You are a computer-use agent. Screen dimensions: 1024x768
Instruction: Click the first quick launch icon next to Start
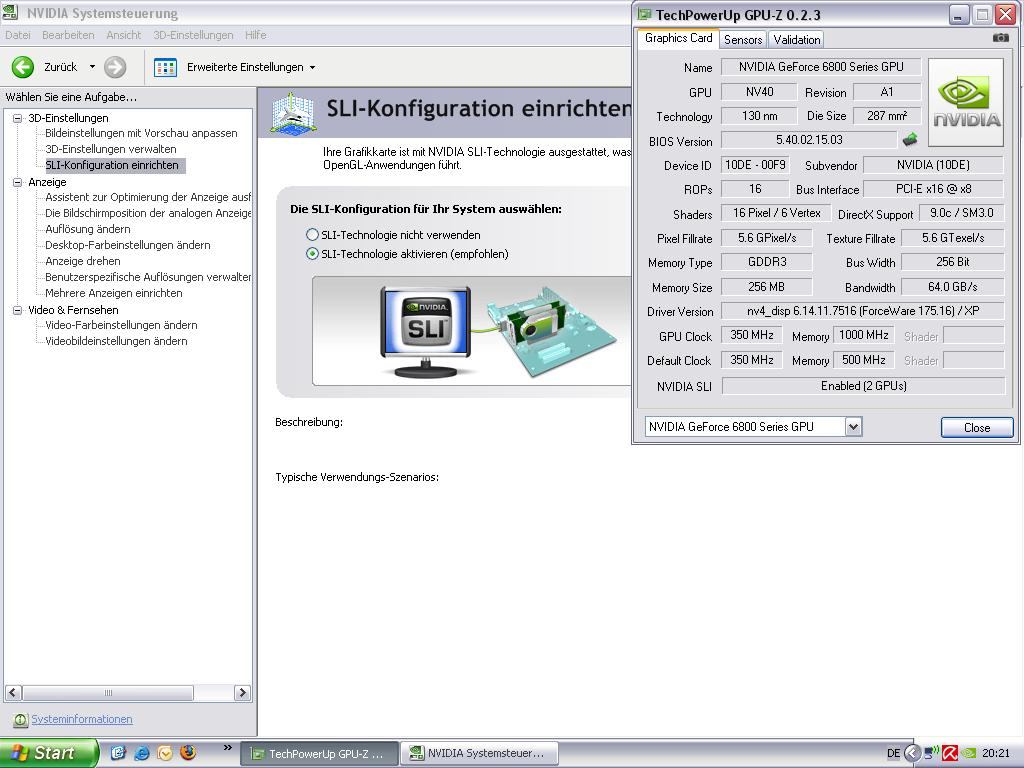[x=118, y=753]
